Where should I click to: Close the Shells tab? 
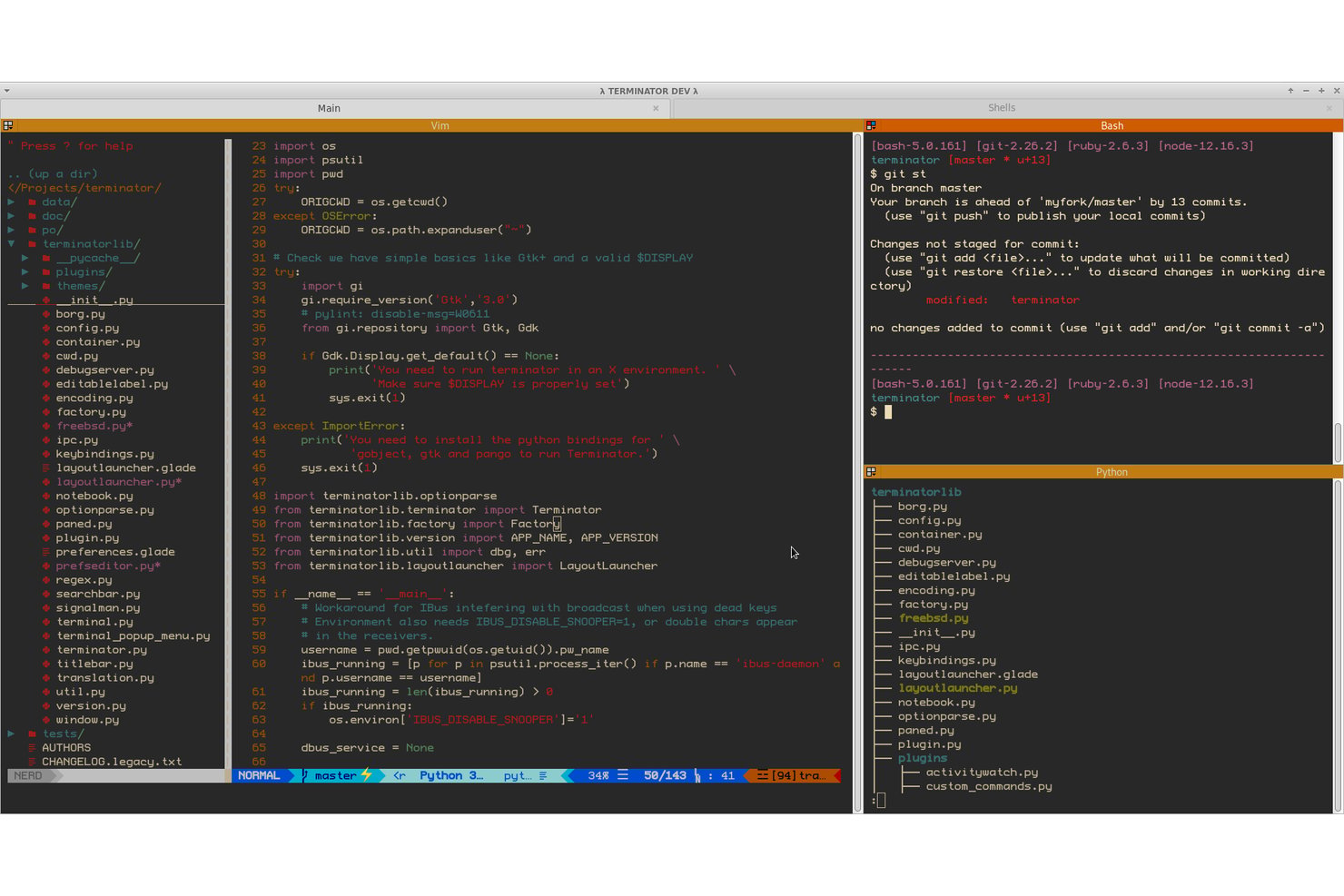click(x=1329, y=108)
